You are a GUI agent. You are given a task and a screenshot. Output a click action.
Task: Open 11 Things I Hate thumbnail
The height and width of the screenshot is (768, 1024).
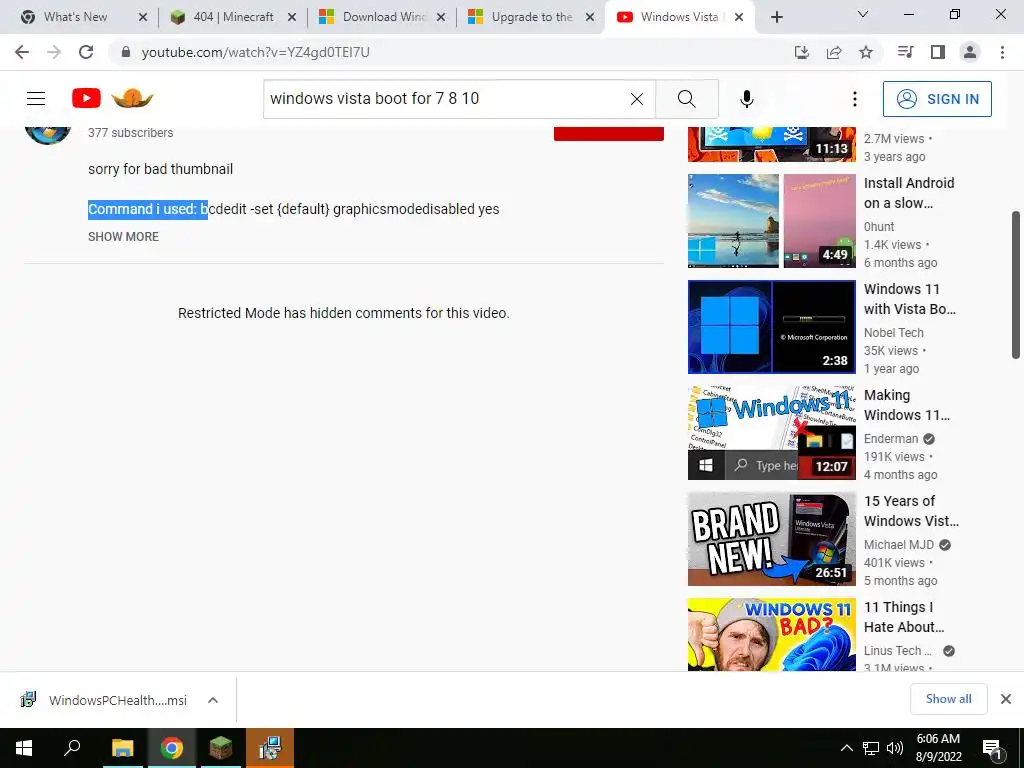coord(771,634)
